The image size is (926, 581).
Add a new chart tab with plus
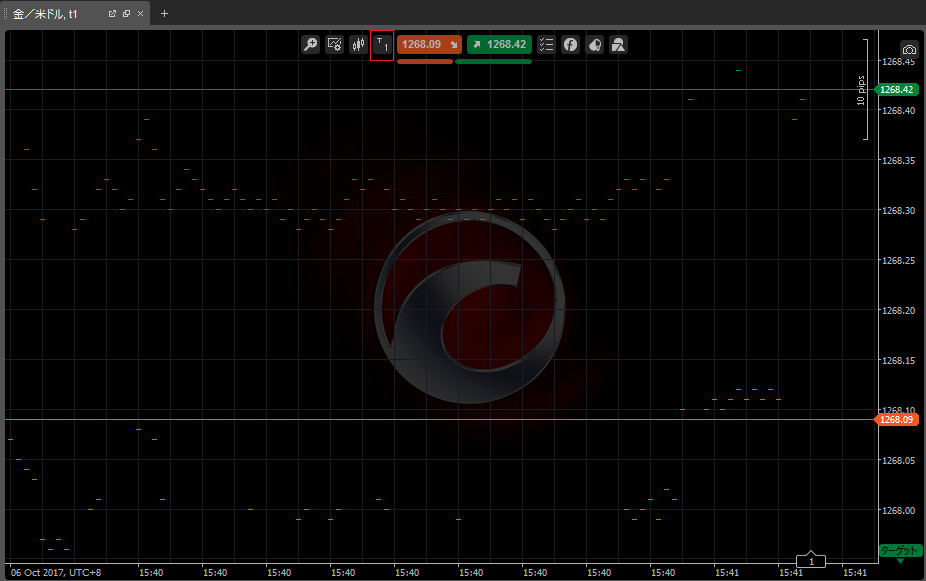tap(164, 14)
